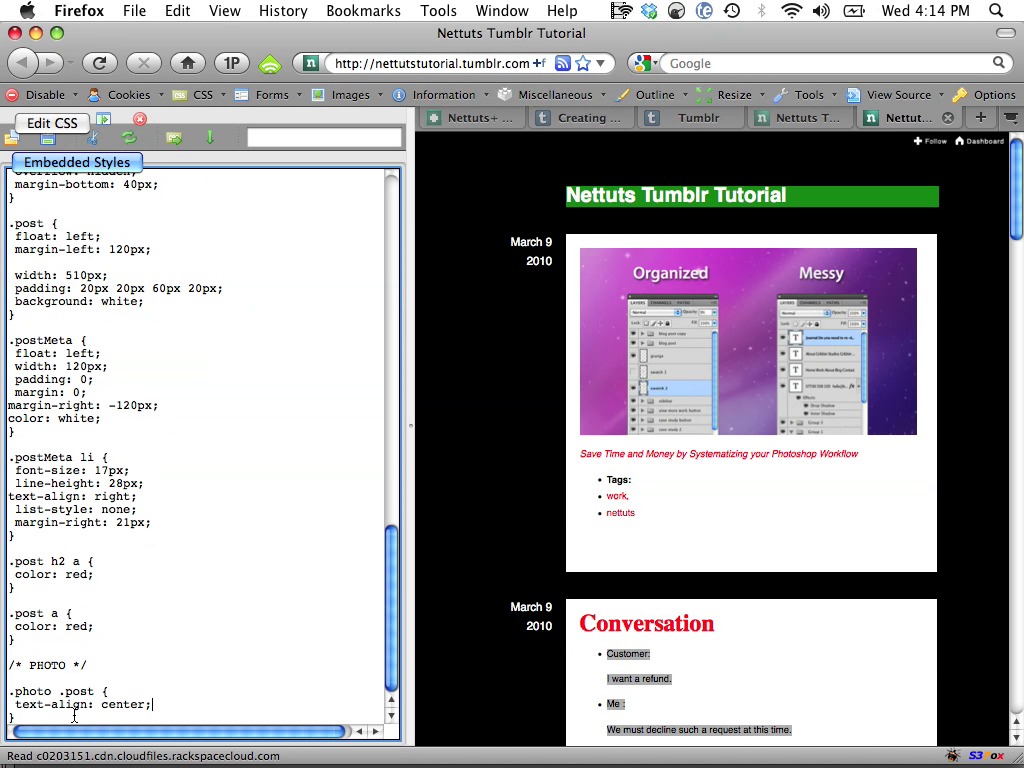This screenshot has height=768, width=1024.
Task: Open Save Time and Money caption link
Action: (719, 454)
